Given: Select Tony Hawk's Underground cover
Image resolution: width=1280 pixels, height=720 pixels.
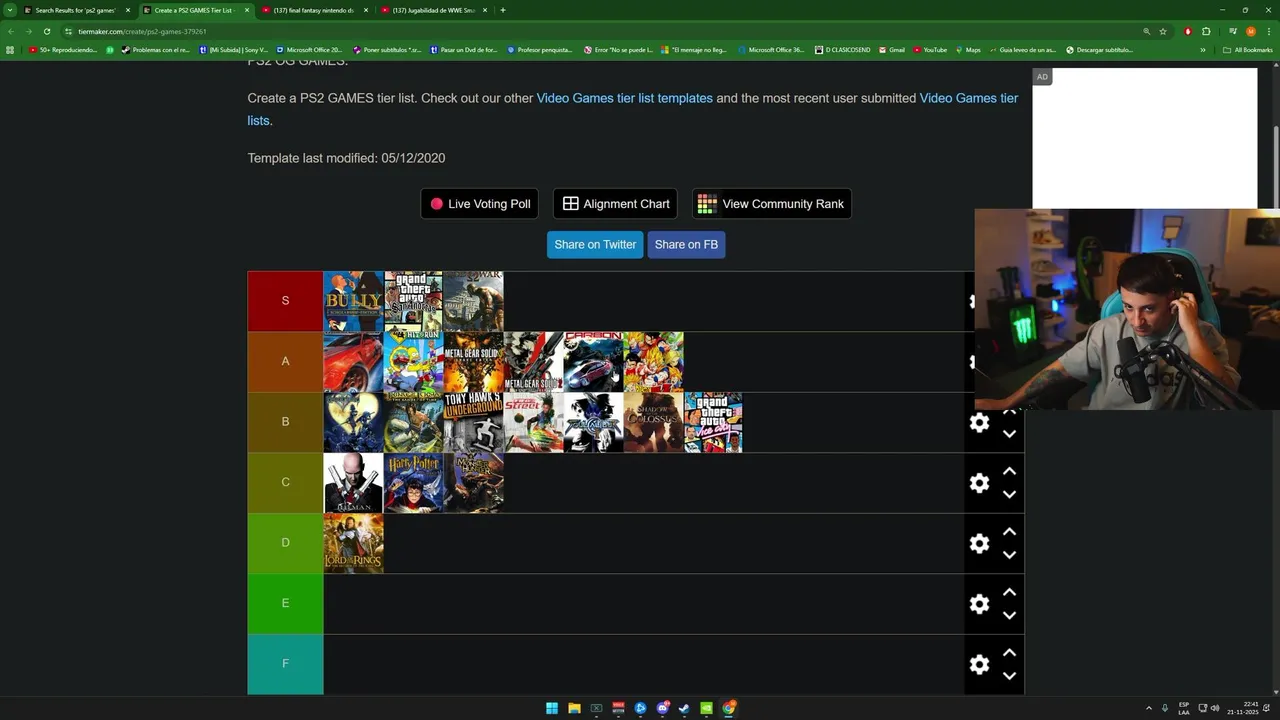Looking at the screenshot, I should click(473, 422).
